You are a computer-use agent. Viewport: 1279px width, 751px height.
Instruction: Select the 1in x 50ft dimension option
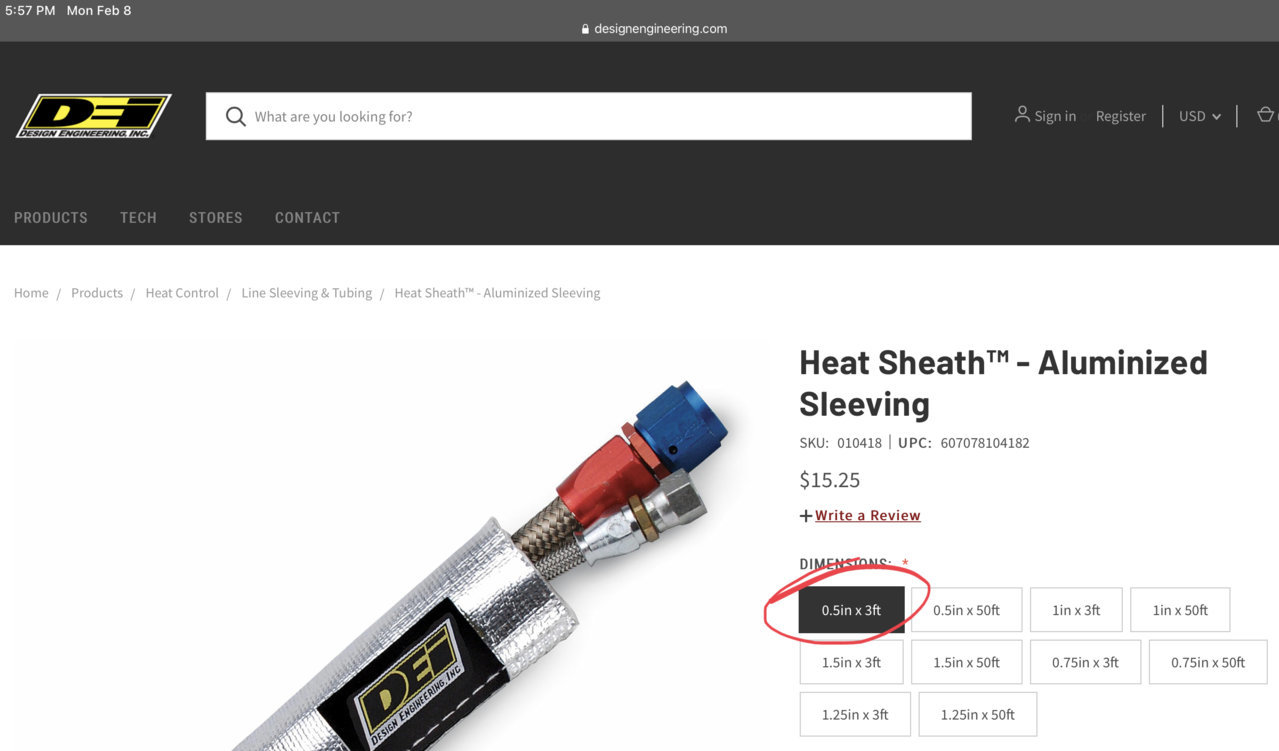click(1180, 610)
